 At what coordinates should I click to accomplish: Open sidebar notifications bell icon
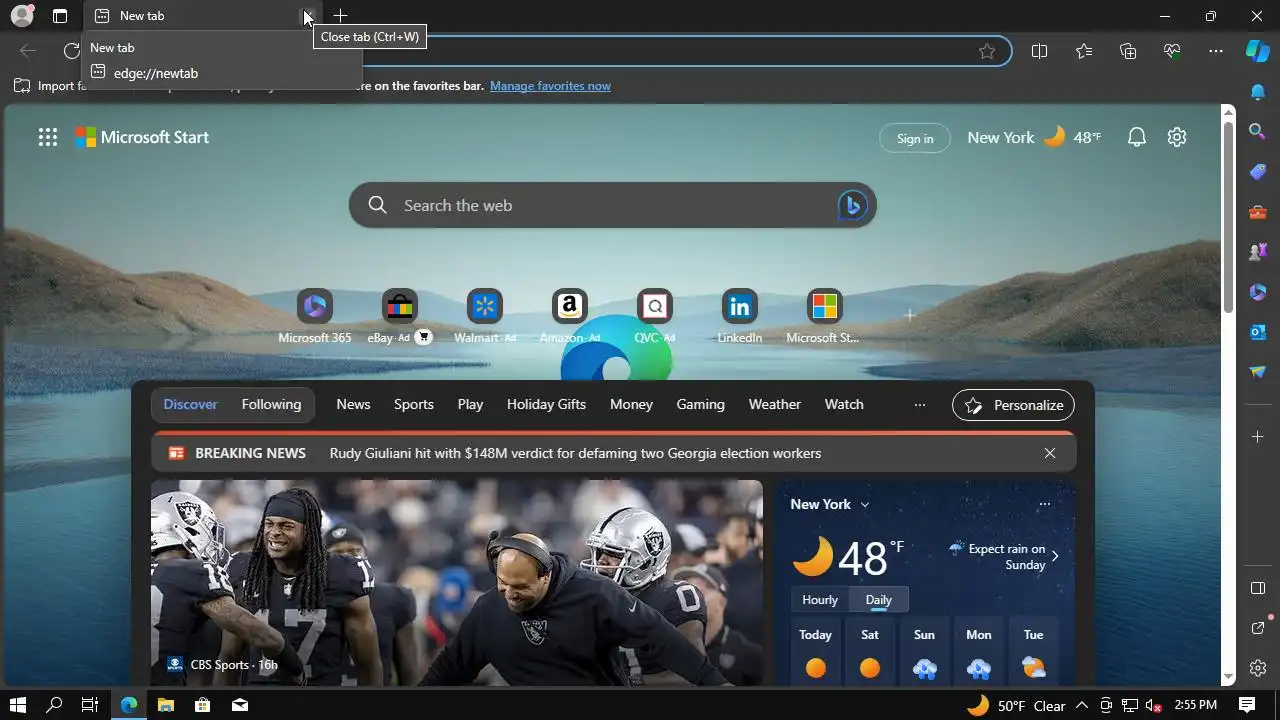[1258, 92]
